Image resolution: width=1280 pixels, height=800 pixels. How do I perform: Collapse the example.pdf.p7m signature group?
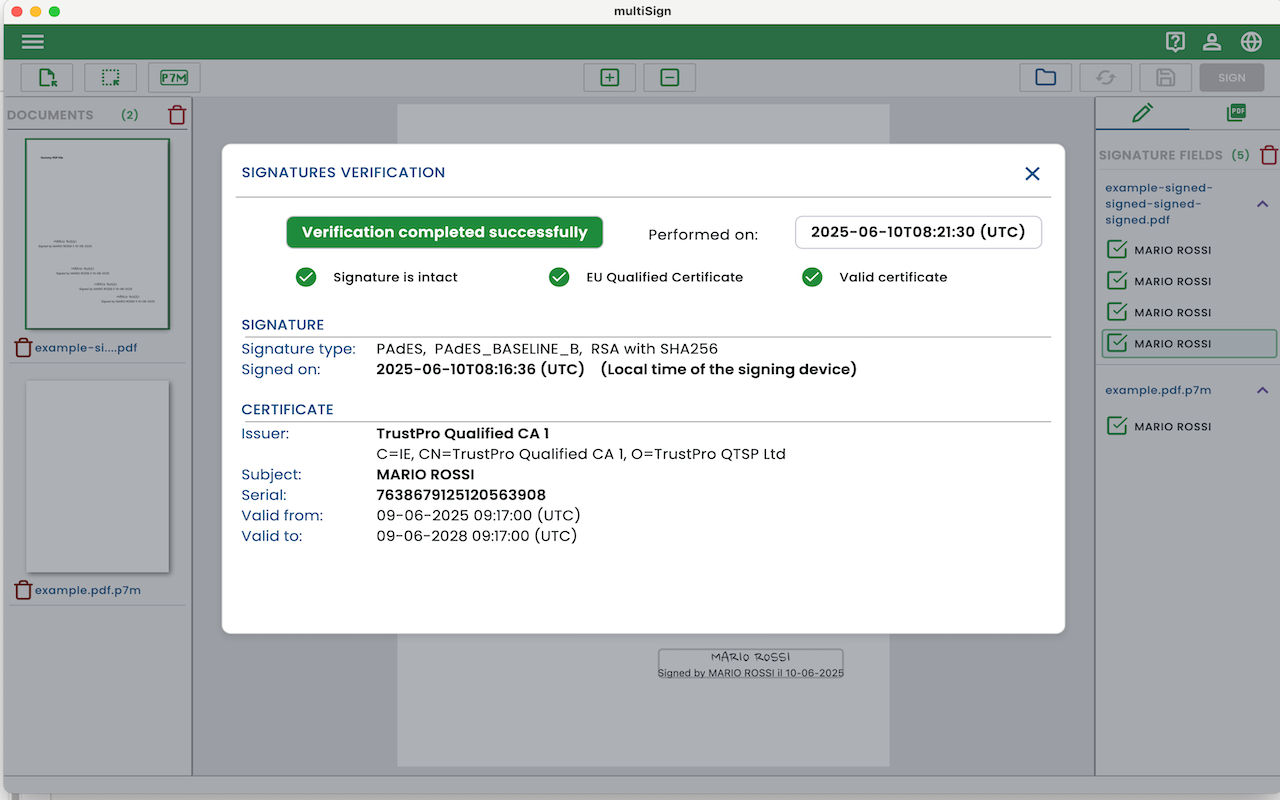click(1262, 390)
